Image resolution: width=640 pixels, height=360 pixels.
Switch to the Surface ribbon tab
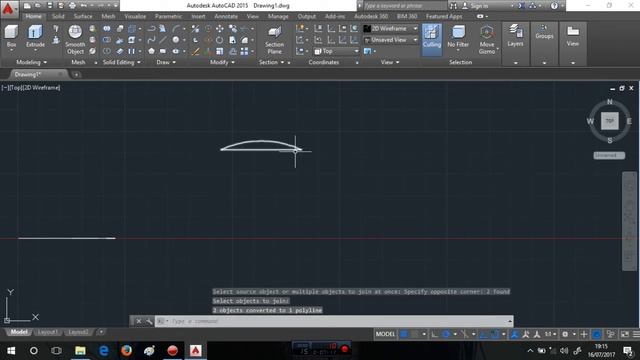pyautogui.click(x=83, y=16)
